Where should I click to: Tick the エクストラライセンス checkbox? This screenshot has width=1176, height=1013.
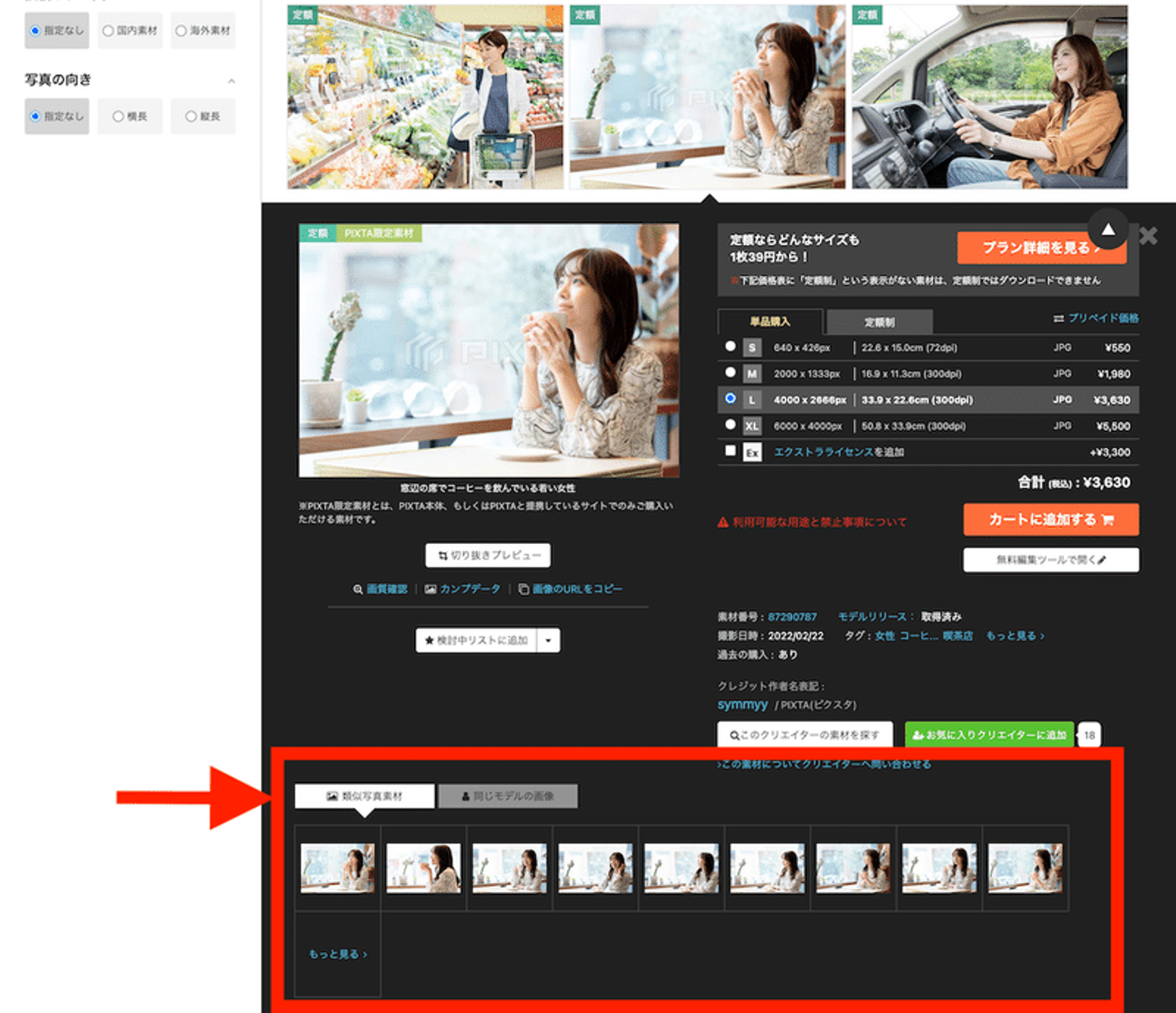[730, 451]
